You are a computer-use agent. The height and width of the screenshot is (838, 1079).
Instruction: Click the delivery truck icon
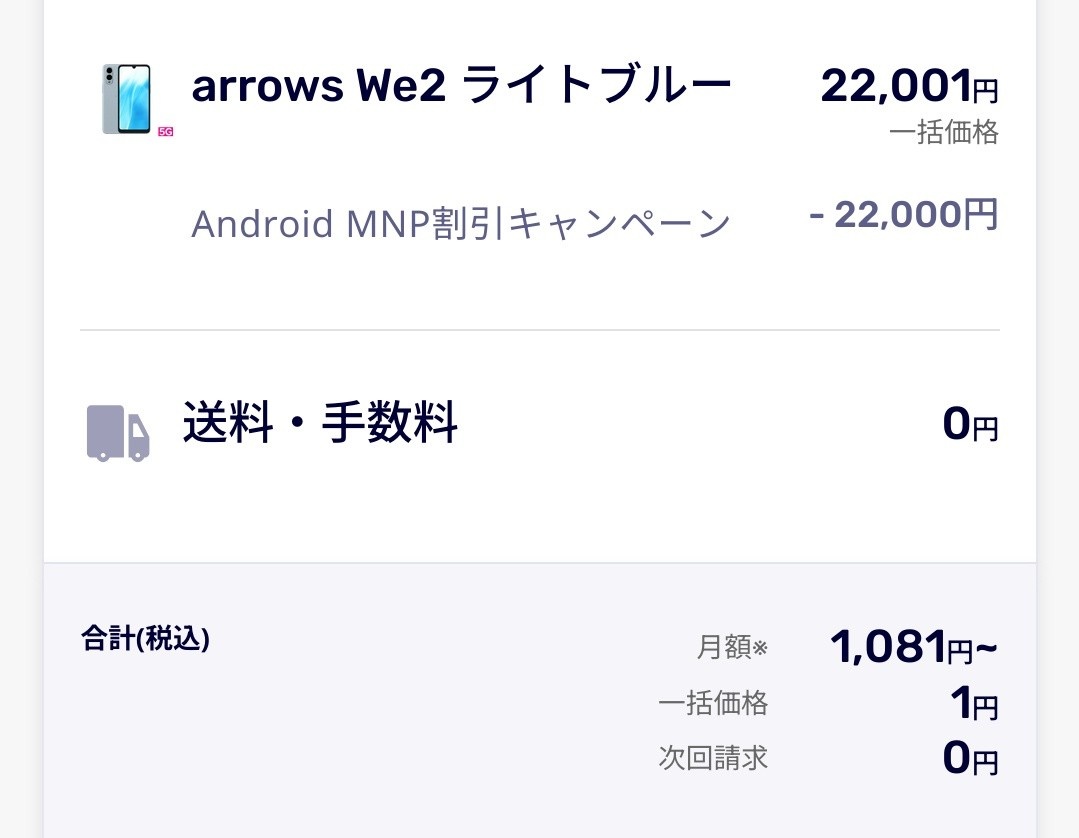point(118,433)
